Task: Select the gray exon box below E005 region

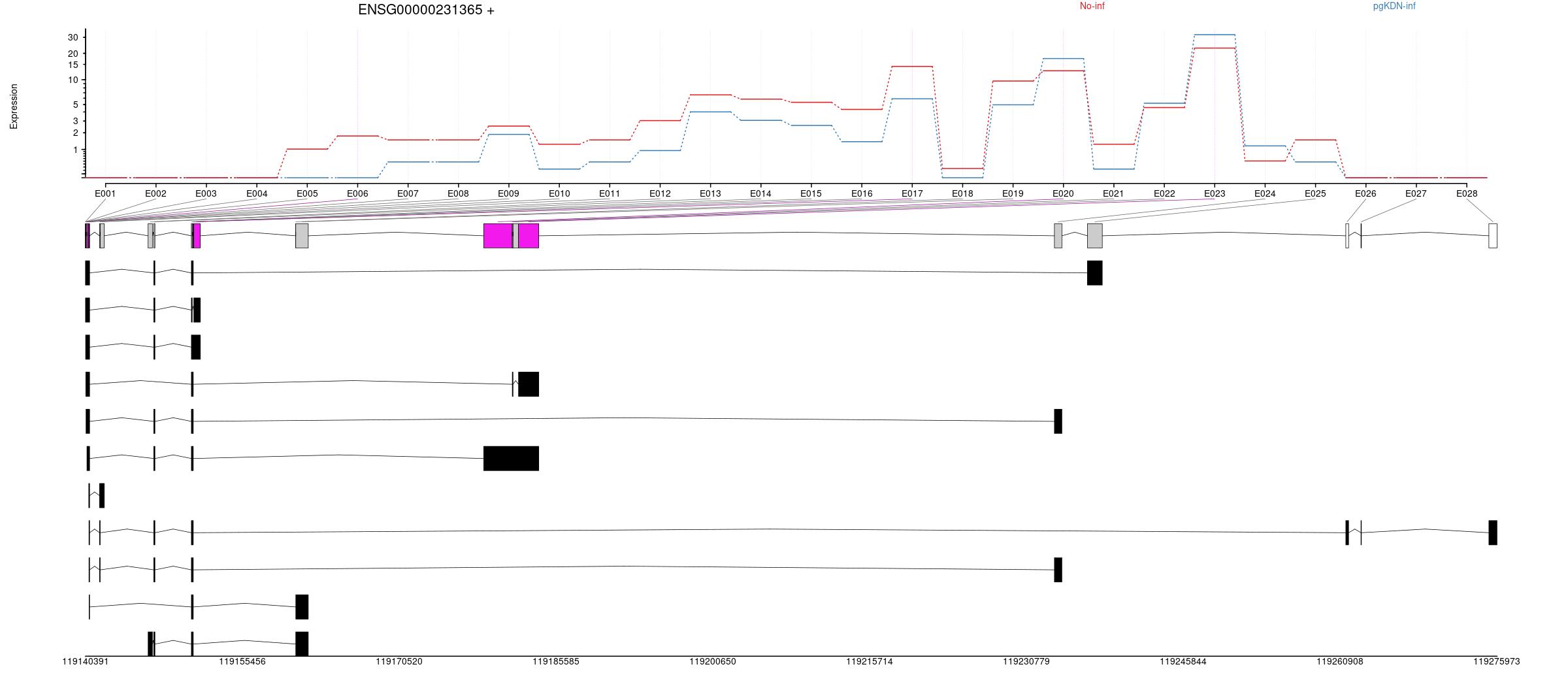Action: (302, 236)
